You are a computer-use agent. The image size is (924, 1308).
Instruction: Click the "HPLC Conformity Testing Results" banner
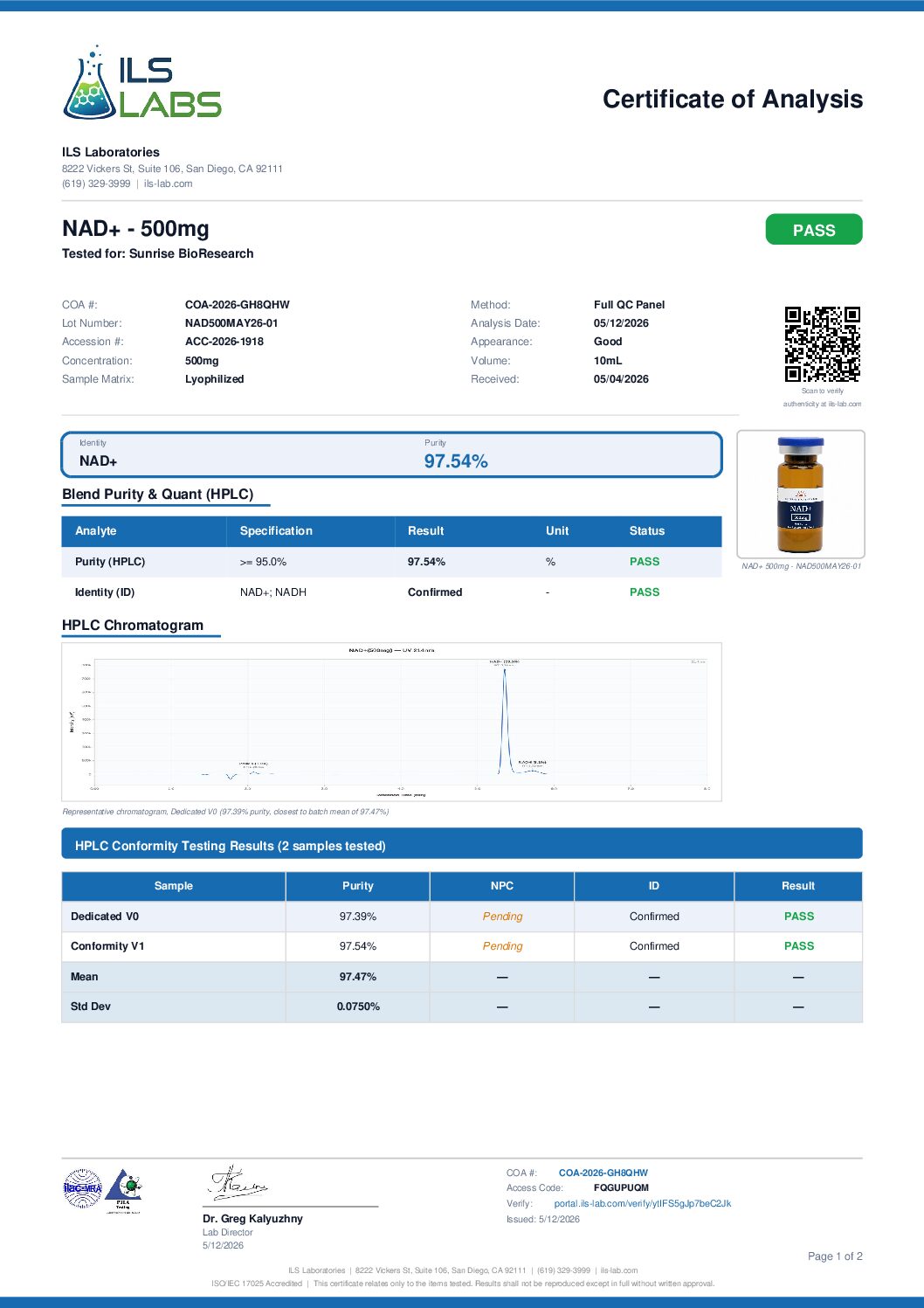pyautogui.click(x=462, y=844)
